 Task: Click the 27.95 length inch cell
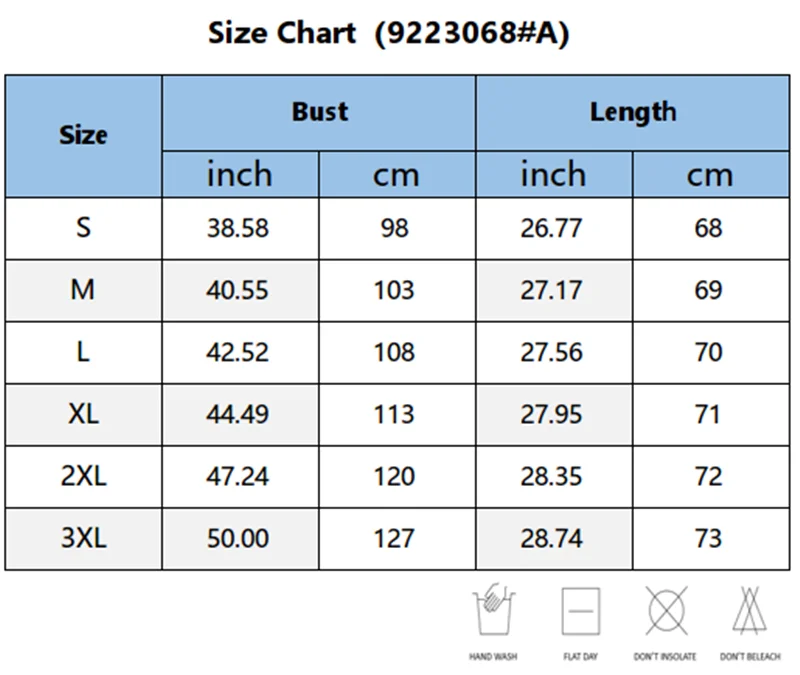click(x=551, y=414)
